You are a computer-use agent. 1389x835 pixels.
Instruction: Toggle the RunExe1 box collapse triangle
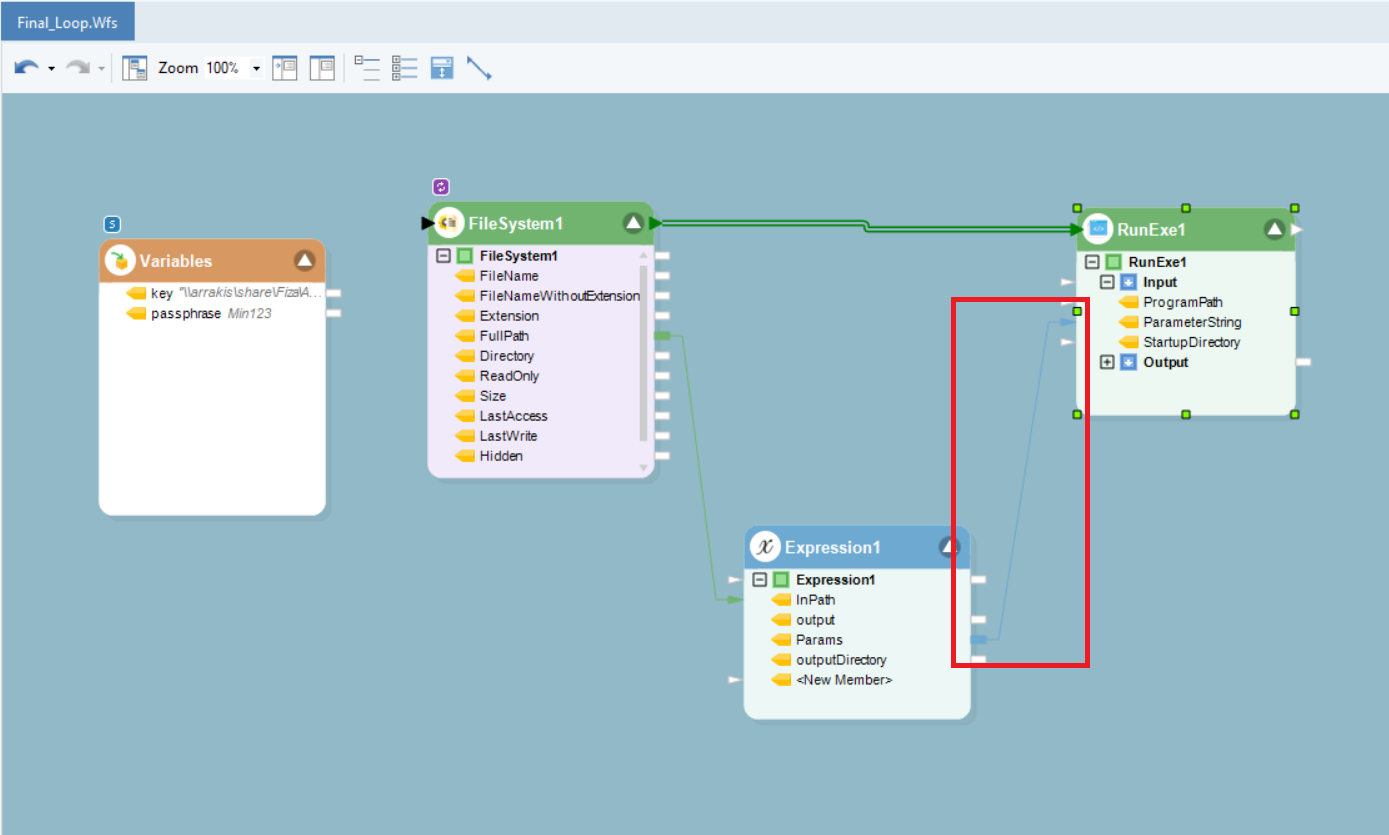pyautogui.click(x=1273, y=229)
